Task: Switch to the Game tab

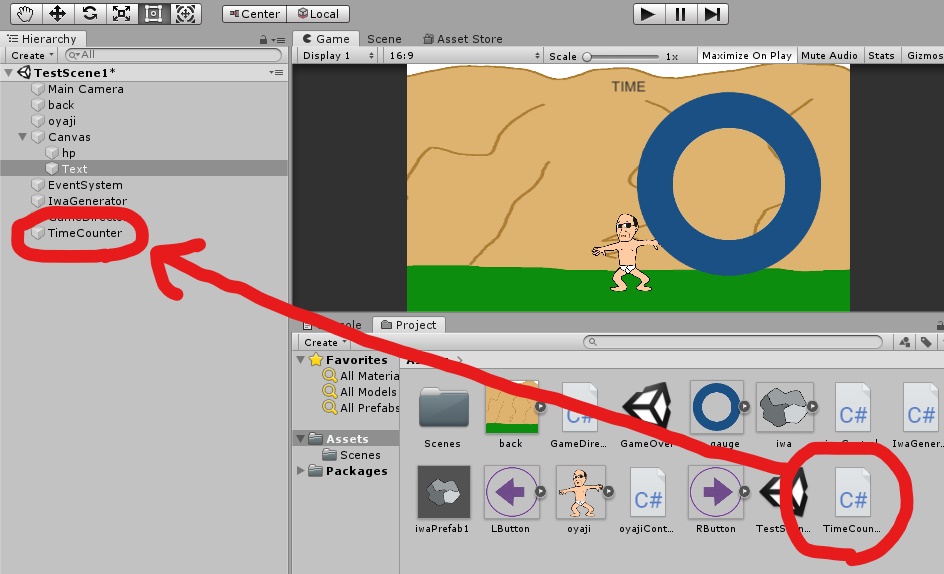Action: click(x=326, y=39)
